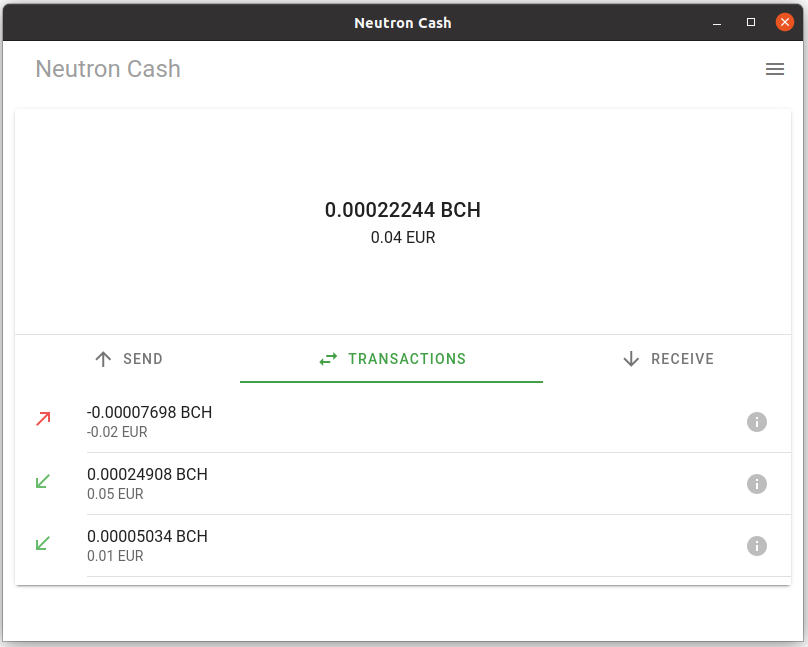
Task: Click the up arrow icon next to SEND
Action: pos(103,359)
